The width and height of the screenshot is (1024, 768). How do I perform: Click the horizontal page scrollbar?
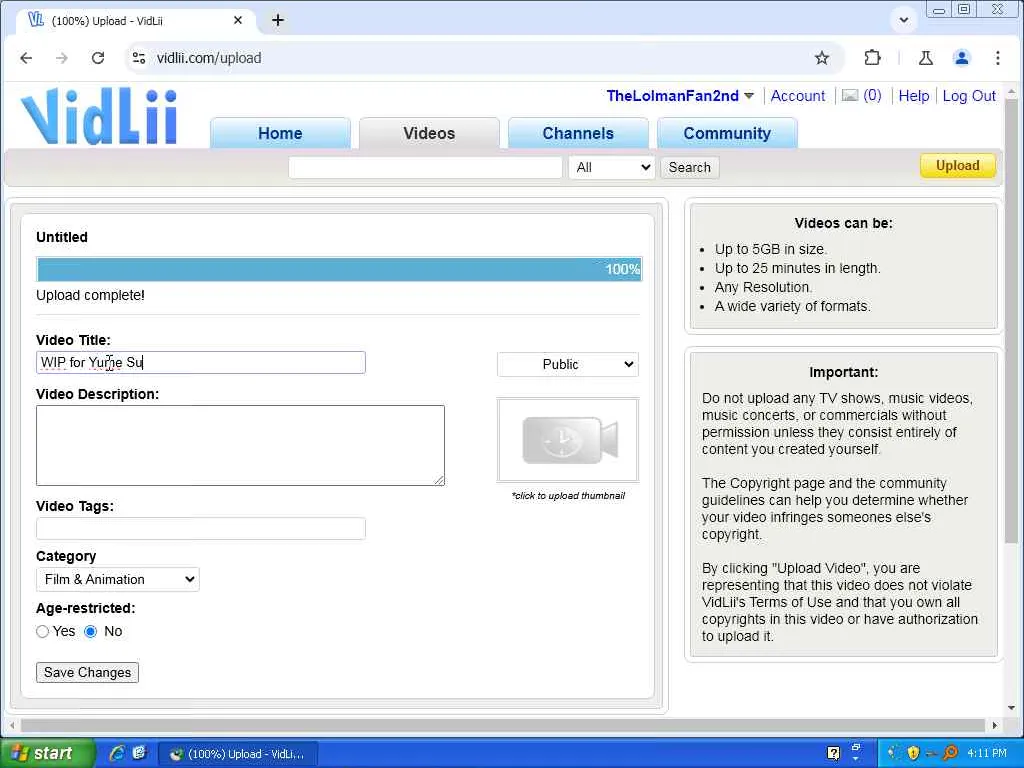(x=503, y=725)
